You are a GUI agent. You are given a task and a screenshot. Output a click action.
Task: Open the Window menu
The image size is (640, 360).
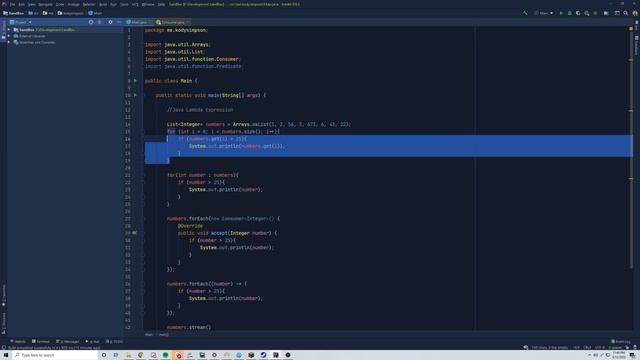(148, 4)
